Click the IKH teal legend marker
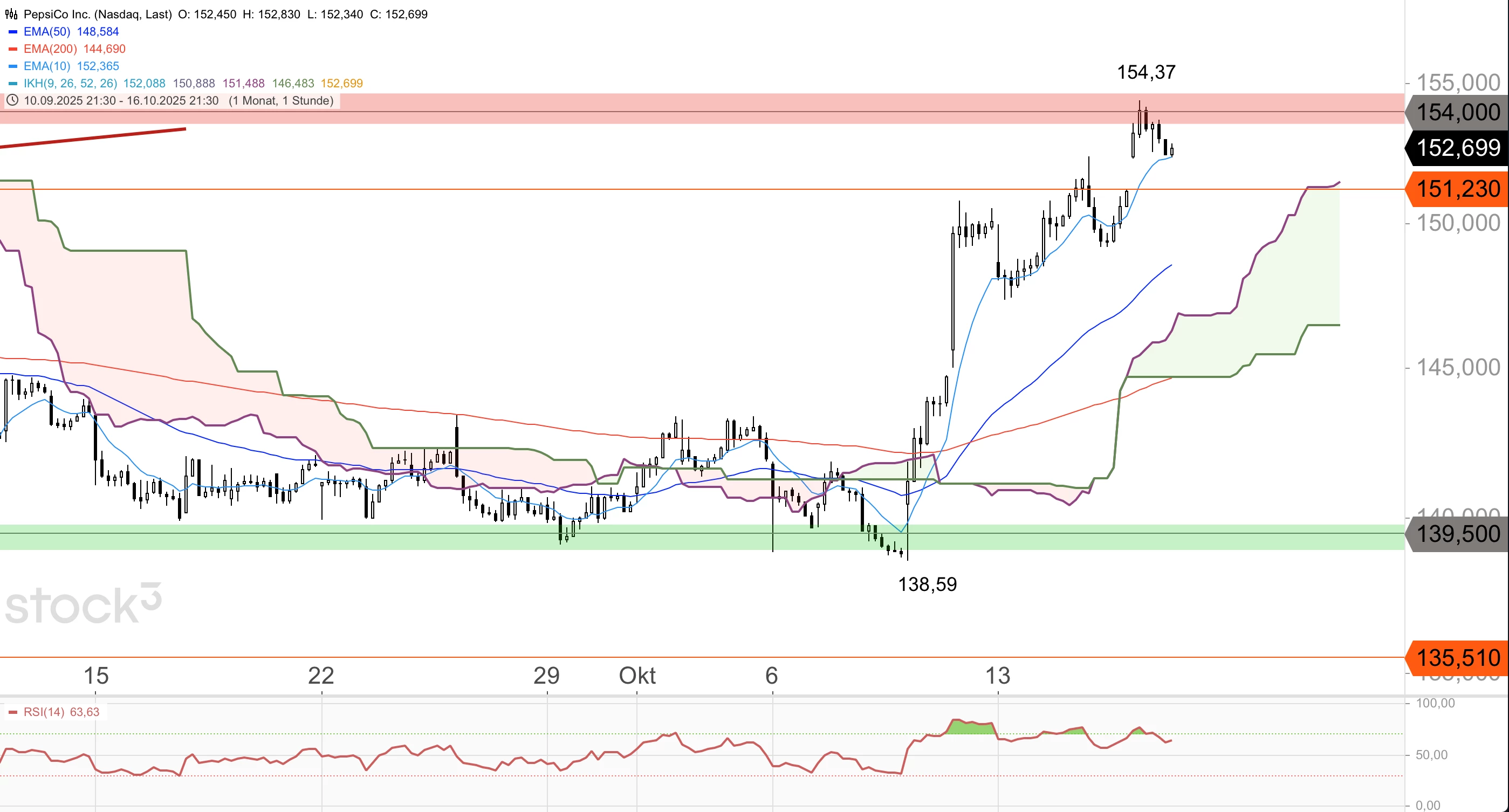Image resolution: width=1509 pixels, height=812 pixels. (x=13, y=83)
